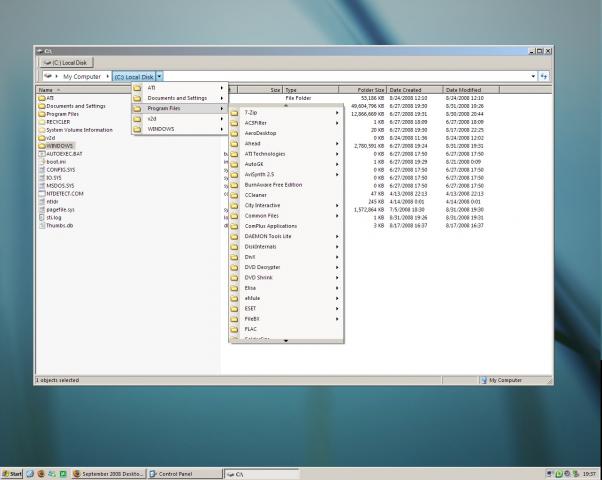Open Firefox from the quick launch bar
This screenshot has height=480, width=602.
point(41,474)
